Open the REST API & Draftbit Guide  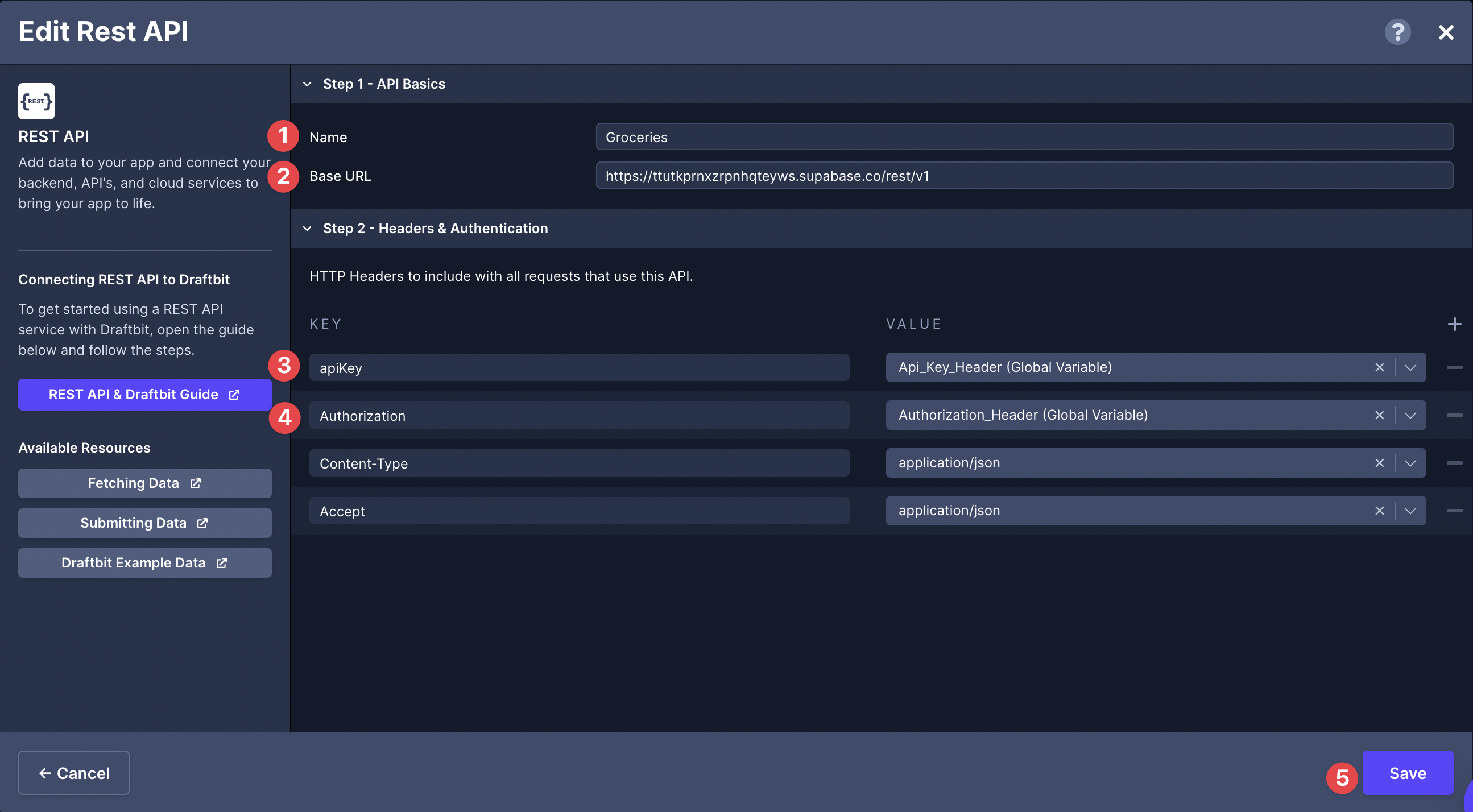pos(144,395)
